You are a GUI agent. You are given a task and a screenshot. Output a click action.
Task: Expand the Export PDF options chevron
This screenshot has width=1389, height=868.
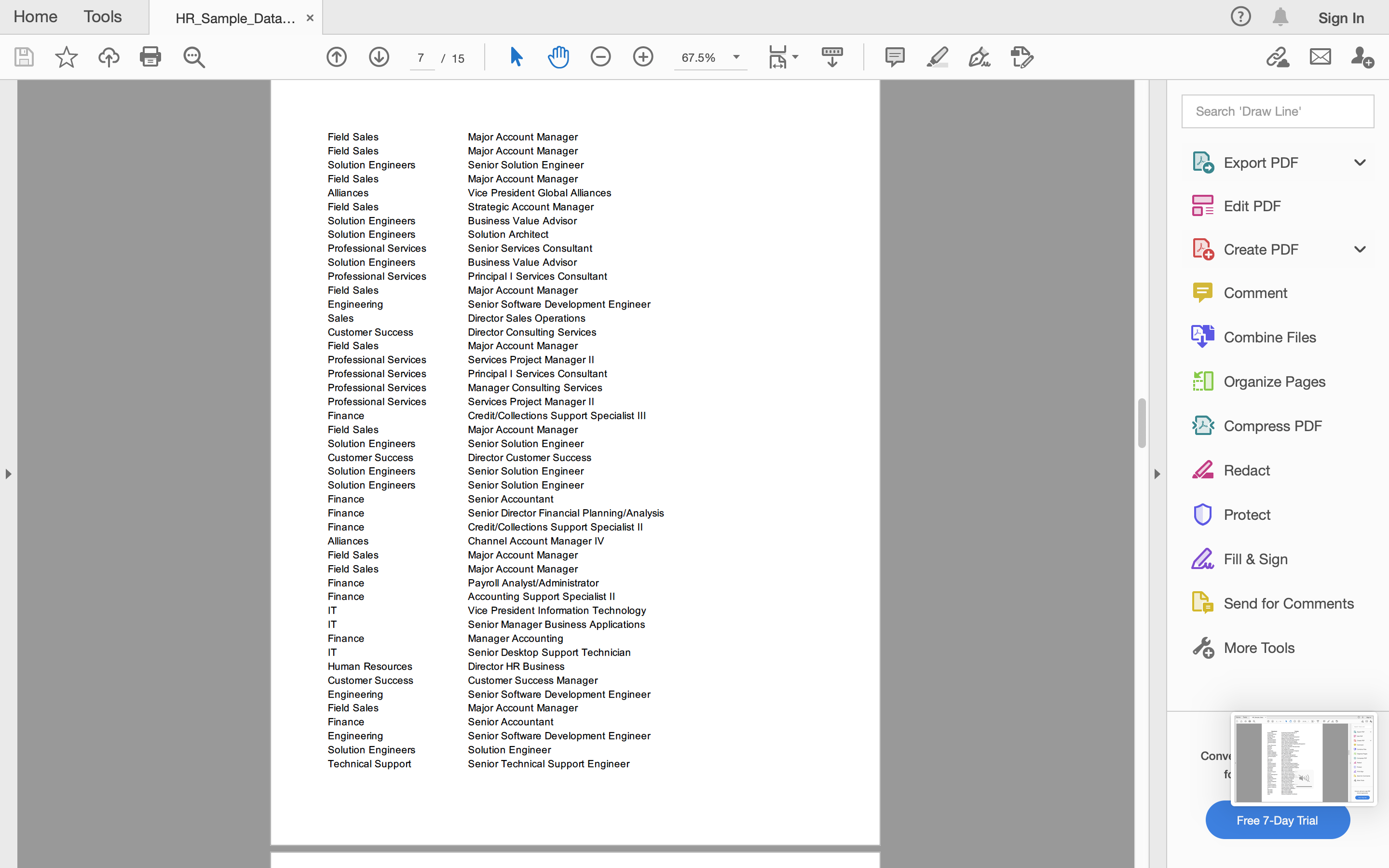point(1360,163)
